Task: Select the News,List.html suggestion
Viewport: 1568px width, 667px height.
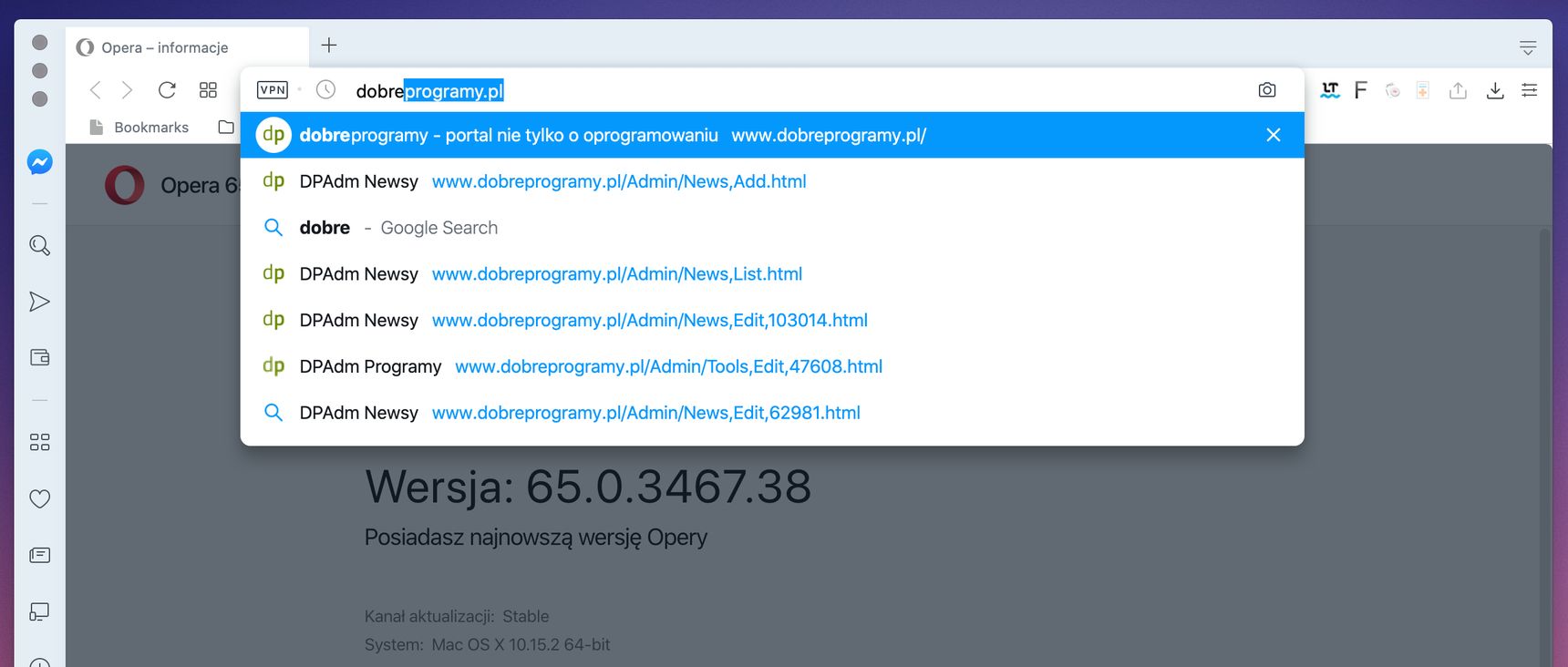Action: (772, 274)
